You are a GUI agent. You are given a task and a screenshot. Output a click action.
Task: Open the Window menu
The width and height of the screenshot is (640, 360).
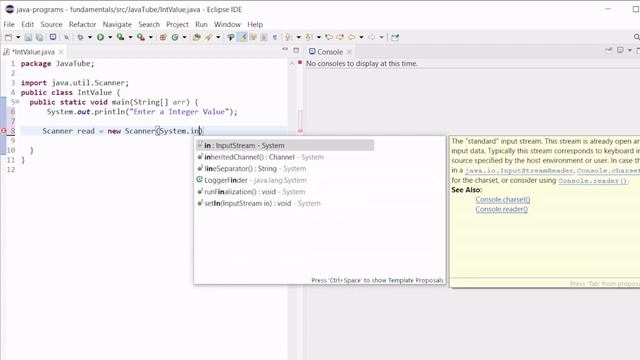coord(227,24)
